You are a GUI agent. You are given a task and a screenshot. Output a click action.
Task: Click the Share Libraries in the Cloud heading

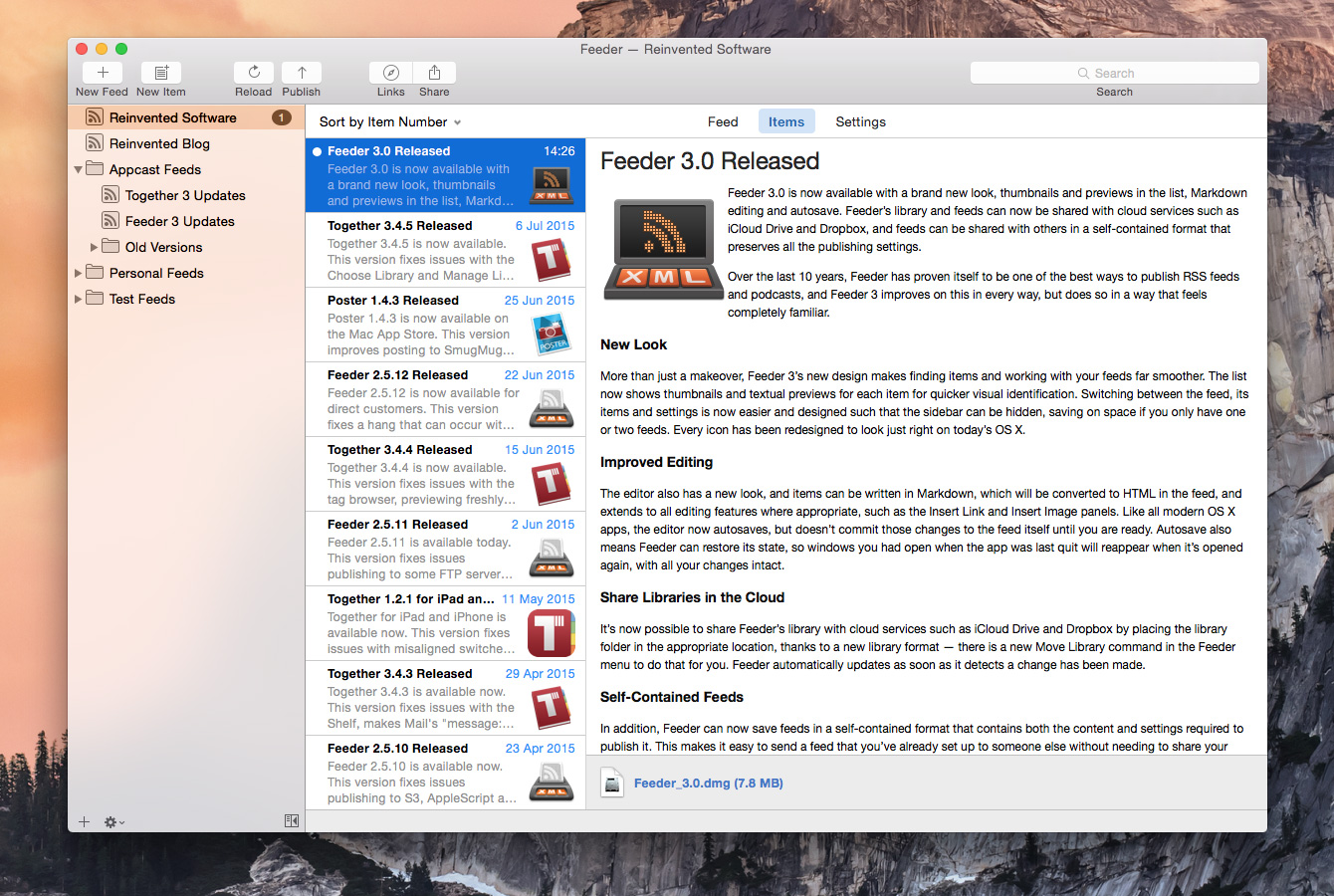tap(692, 597)
